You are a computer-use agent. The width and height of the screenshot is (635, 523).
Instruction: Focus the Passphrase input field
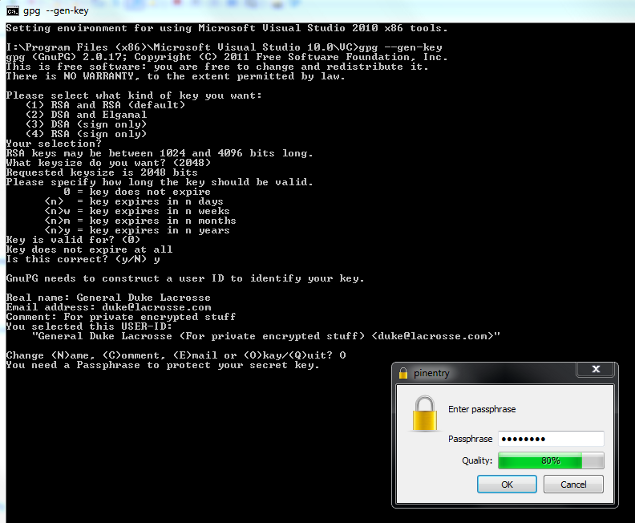[x=550, y=439]
